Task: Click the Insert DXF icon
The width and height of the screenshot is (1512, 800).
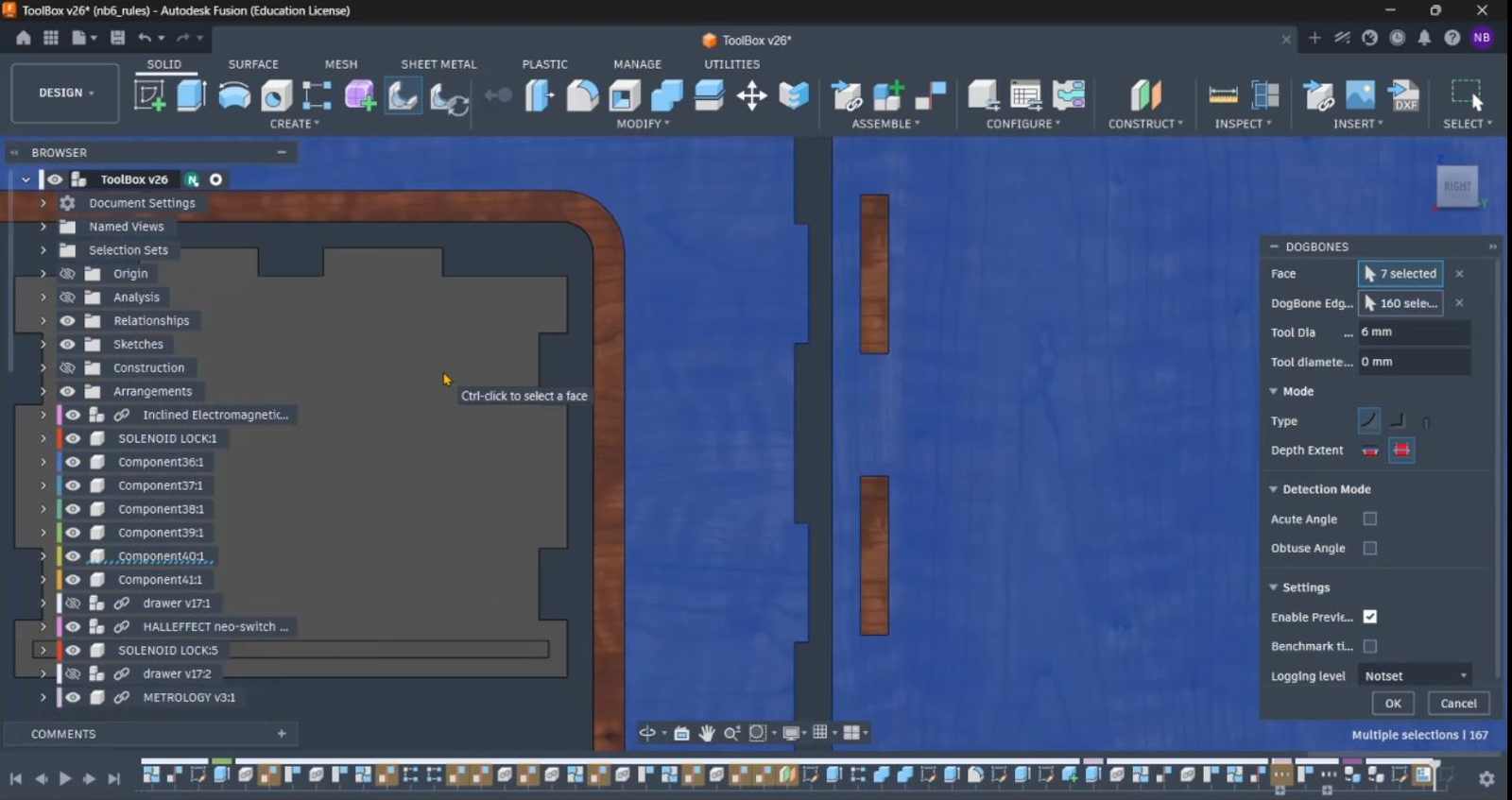Action: tap(1403, 95)
